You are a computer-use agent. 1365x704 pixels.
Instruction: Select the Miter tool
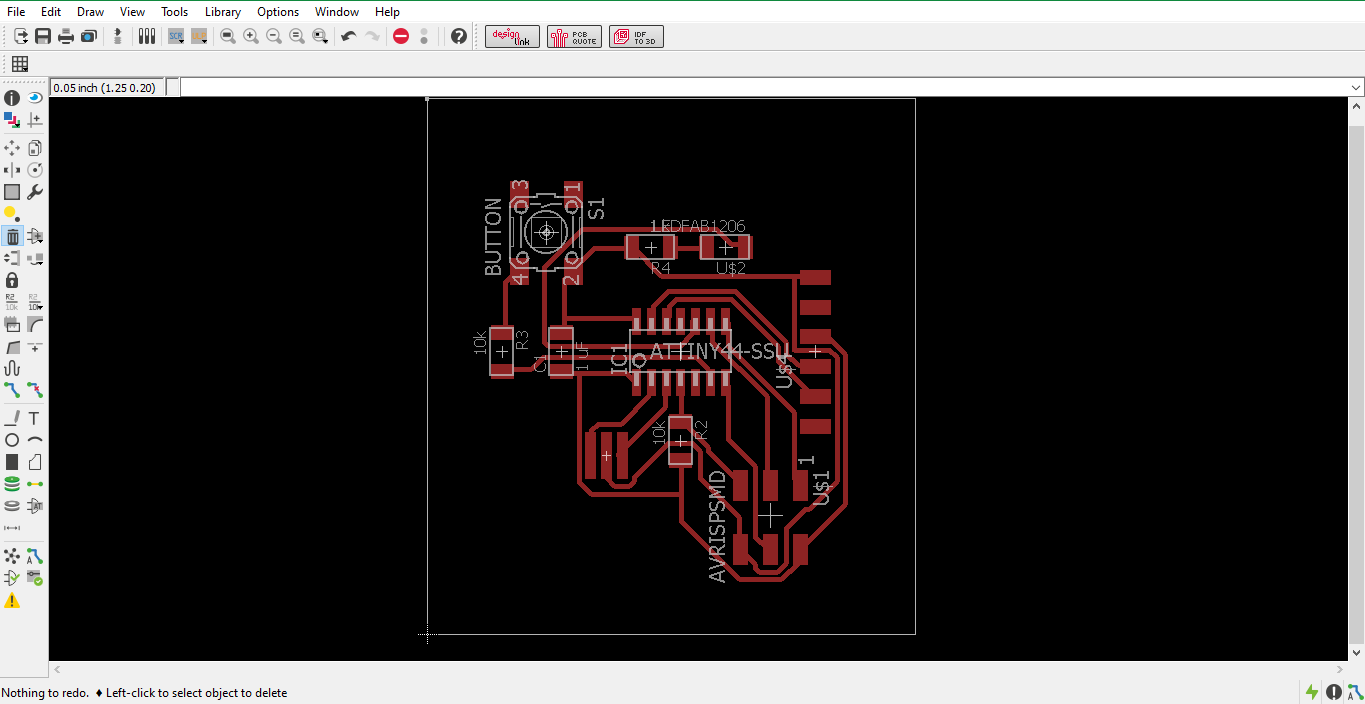click(35, 324)
